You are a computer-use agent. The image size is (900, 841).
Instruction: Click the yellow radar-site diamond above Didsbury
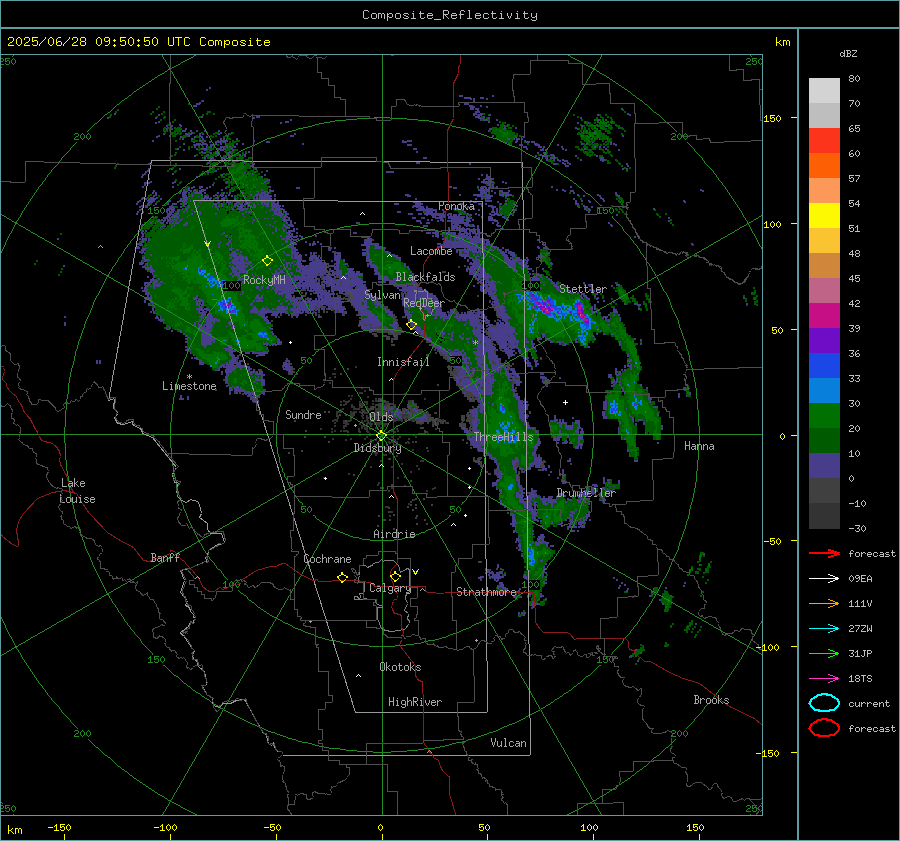tap(381, 436)
